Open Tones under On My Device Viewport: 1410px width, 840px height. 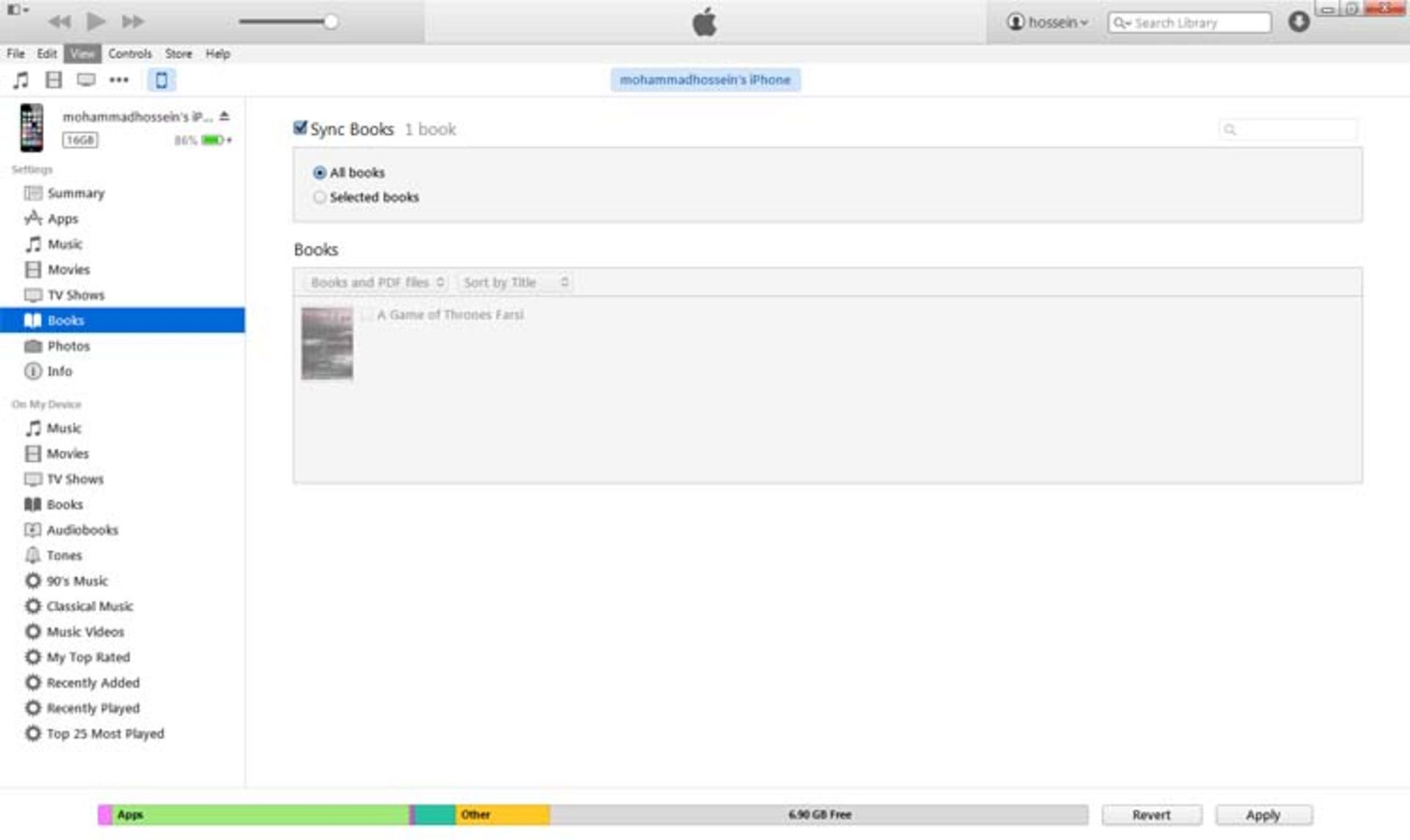pyautogui.click(x=123, y=555)
